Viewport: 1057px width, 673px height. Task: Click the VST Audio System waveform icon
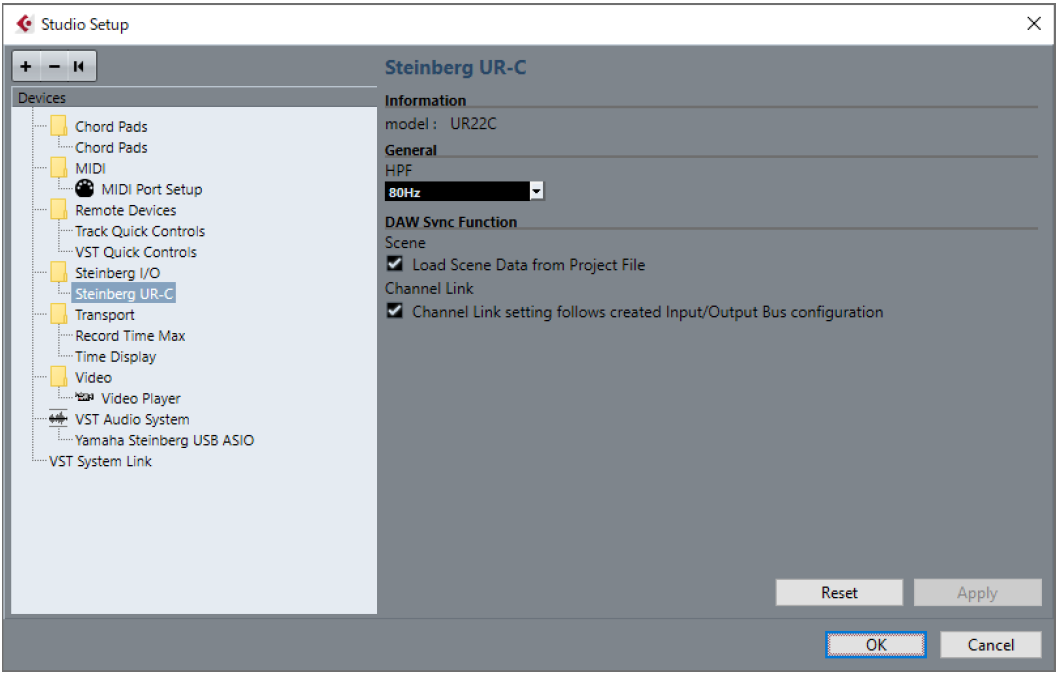pyautogui.click(x=59, y=419)
